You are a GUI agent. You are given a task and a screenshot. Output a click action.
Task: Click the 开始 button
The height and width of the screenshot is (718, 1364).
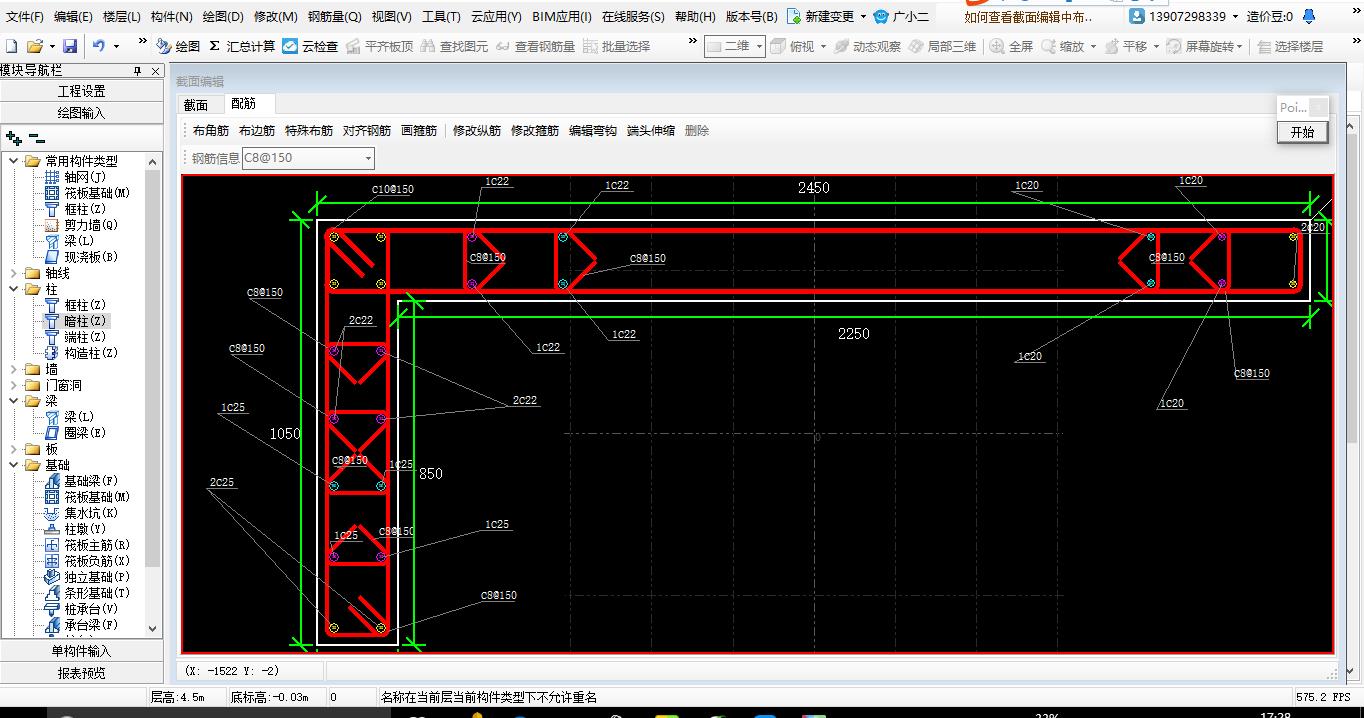pyautogui.click(x=1302, y=132)
